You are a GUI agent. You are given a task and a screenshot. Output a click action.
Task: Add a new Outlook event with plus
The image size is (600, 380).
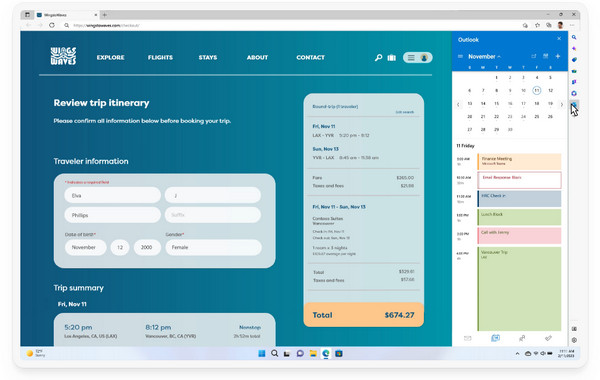point(558,56)
